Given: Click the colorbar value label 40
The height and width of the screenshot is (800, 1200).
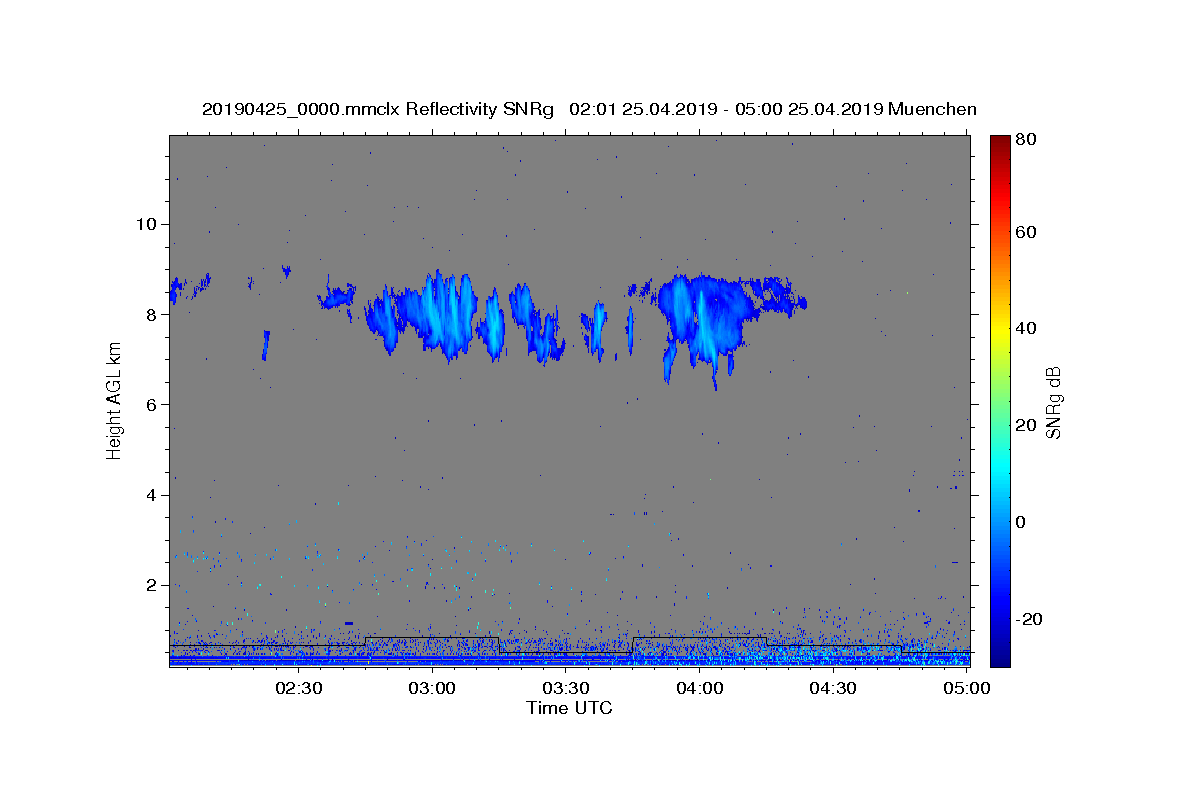Looking at the screenshot, I should tap(1025, 328).
